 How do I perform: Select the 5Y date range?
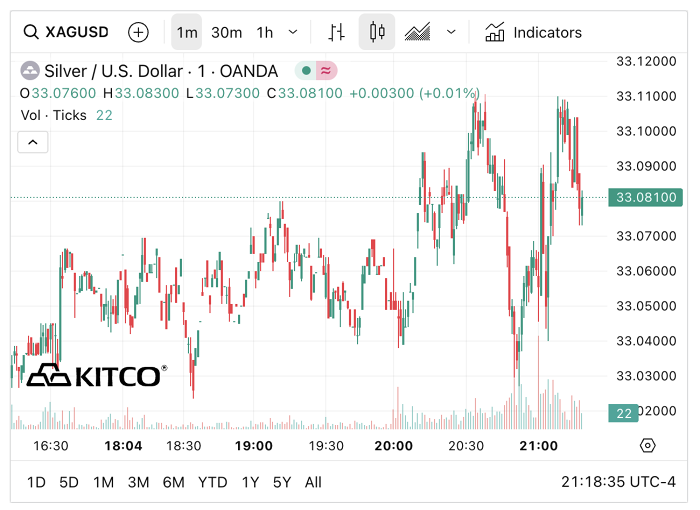tap(282, 482)
